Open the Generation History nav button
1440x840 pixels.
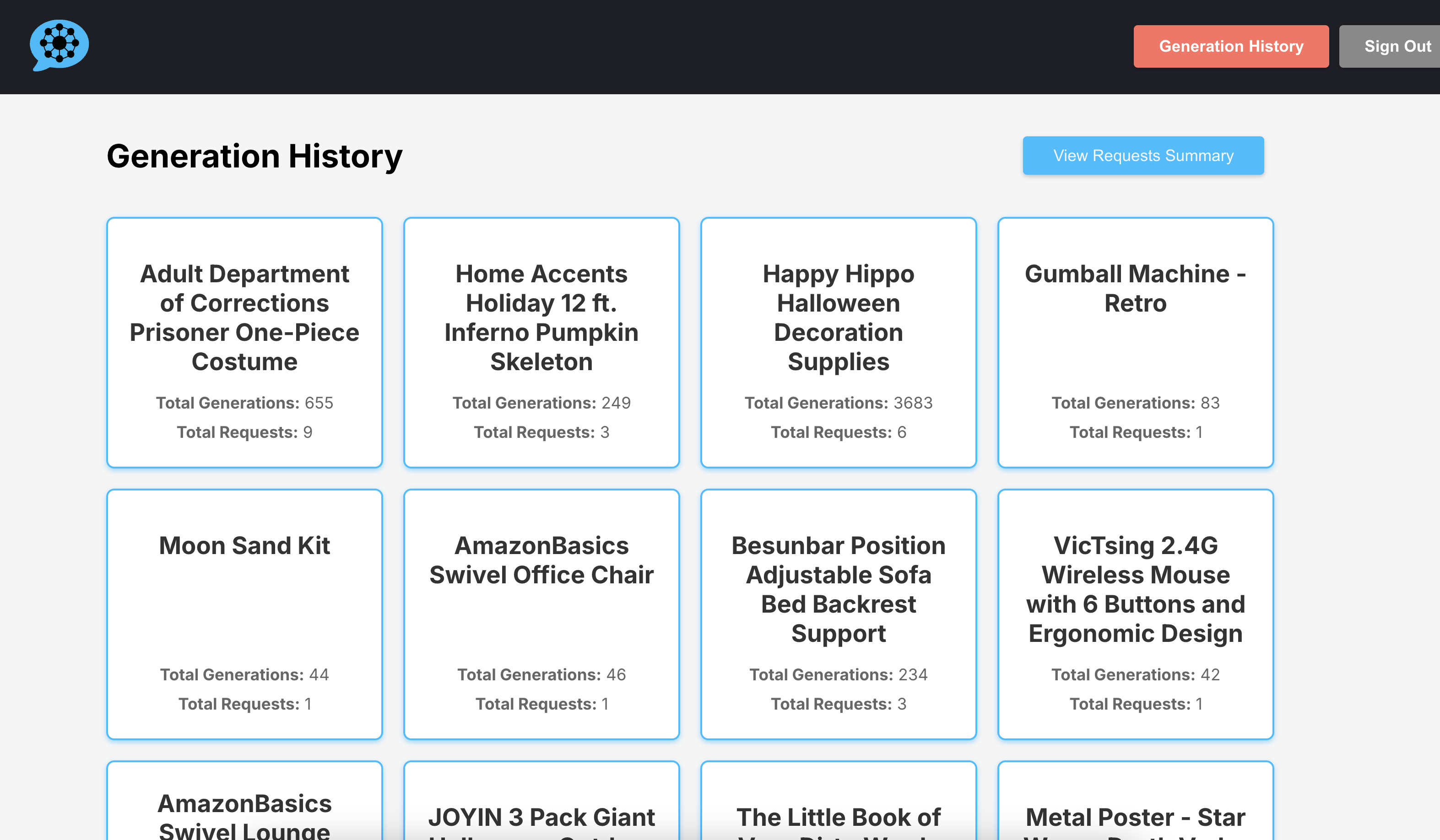(1230, 46)
